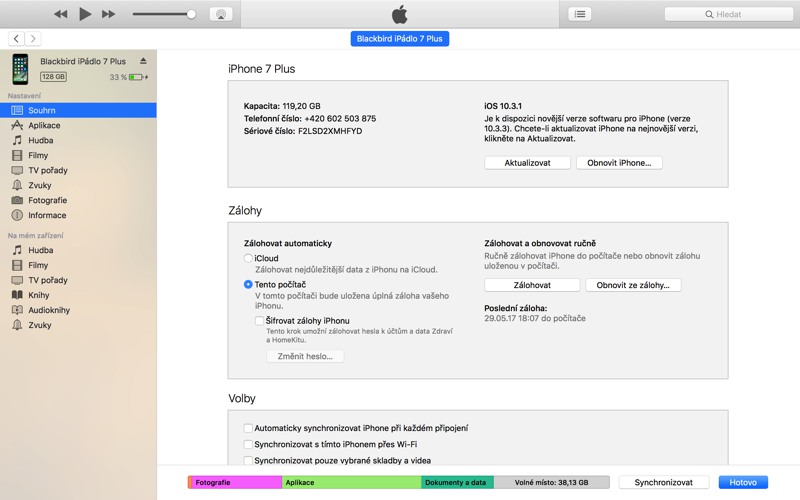Go forward with the right arrow
Viewport: 800px width, 500px height.
click(x=33, y=38)
